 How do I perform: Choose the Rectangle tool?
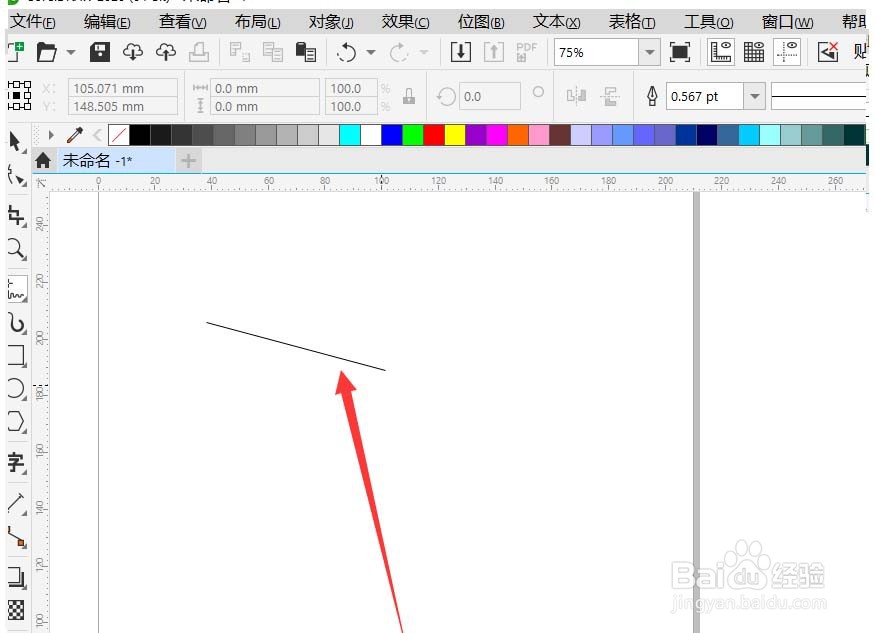click(15, 355)
